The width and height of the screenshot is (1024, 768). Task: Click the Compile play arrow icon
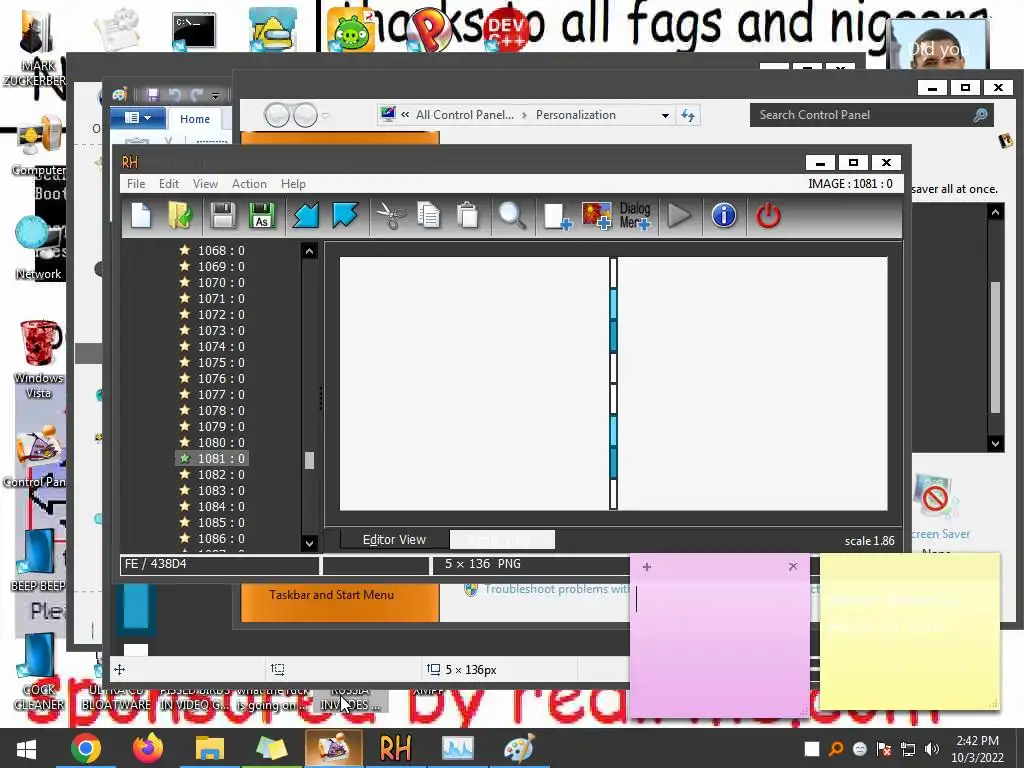pyautogui.click(x=679, y=216)
